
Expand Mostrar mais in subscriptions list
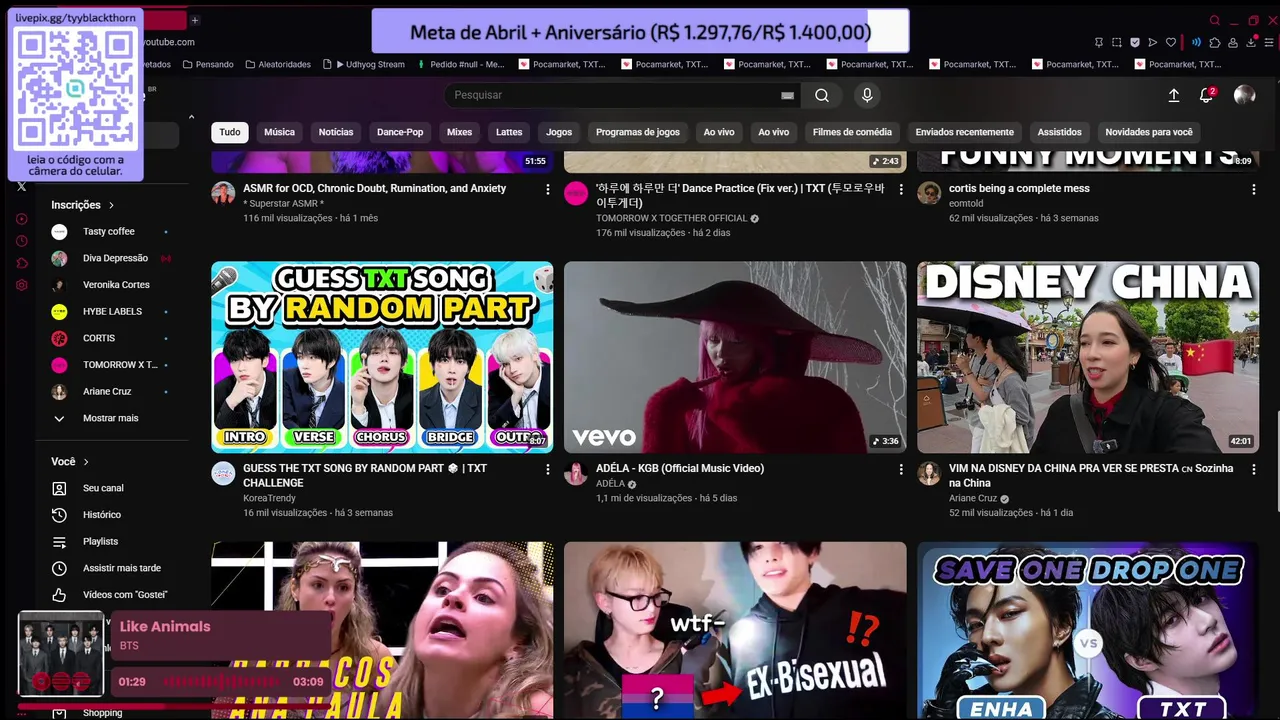point(110,418)
